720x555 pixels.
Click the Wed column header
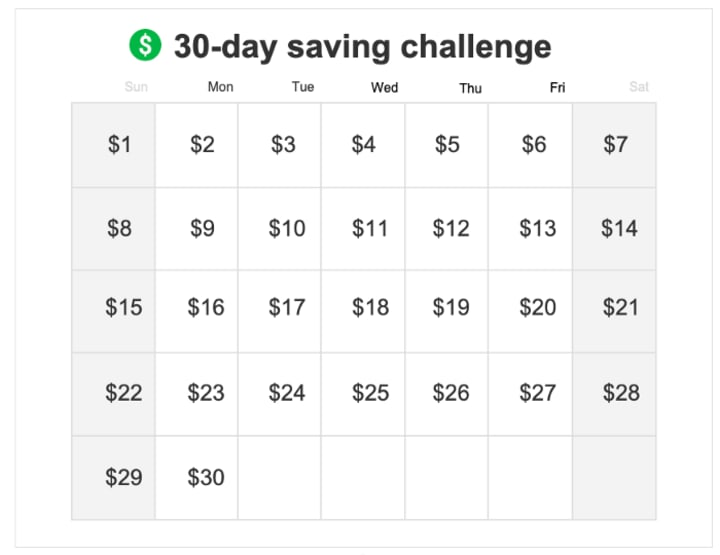(x=384, y=87)
